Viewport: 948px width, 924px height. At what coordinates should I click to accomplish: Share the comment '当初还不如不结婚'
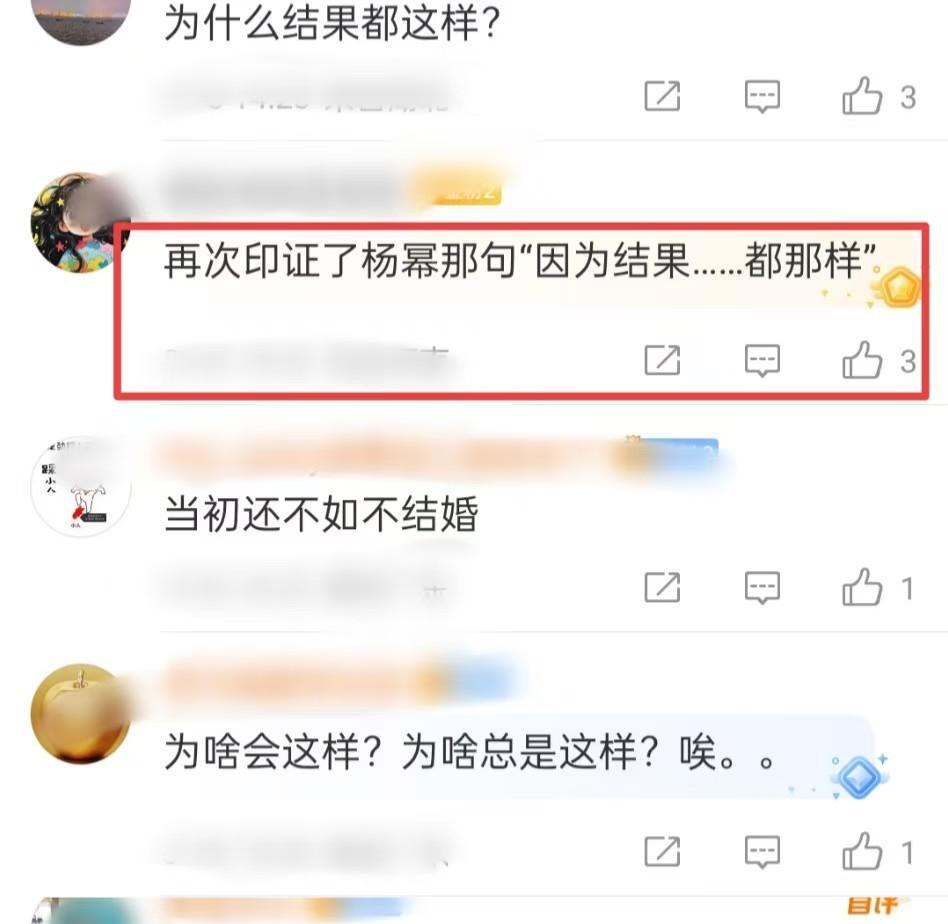click(x=663, y=588)
